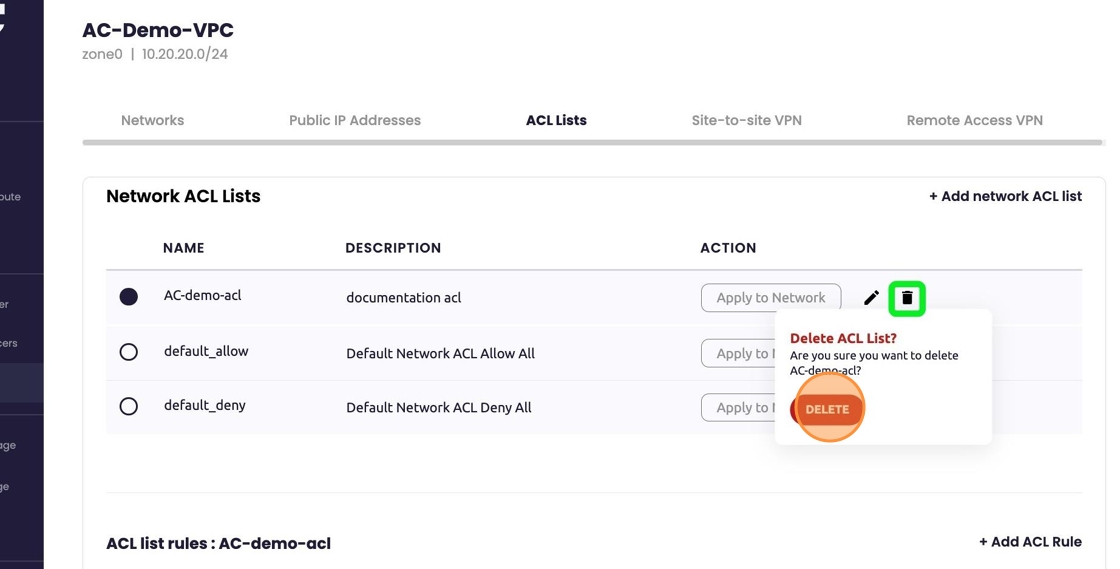Select the ACL Lists tab

click(x=556, y=120)
